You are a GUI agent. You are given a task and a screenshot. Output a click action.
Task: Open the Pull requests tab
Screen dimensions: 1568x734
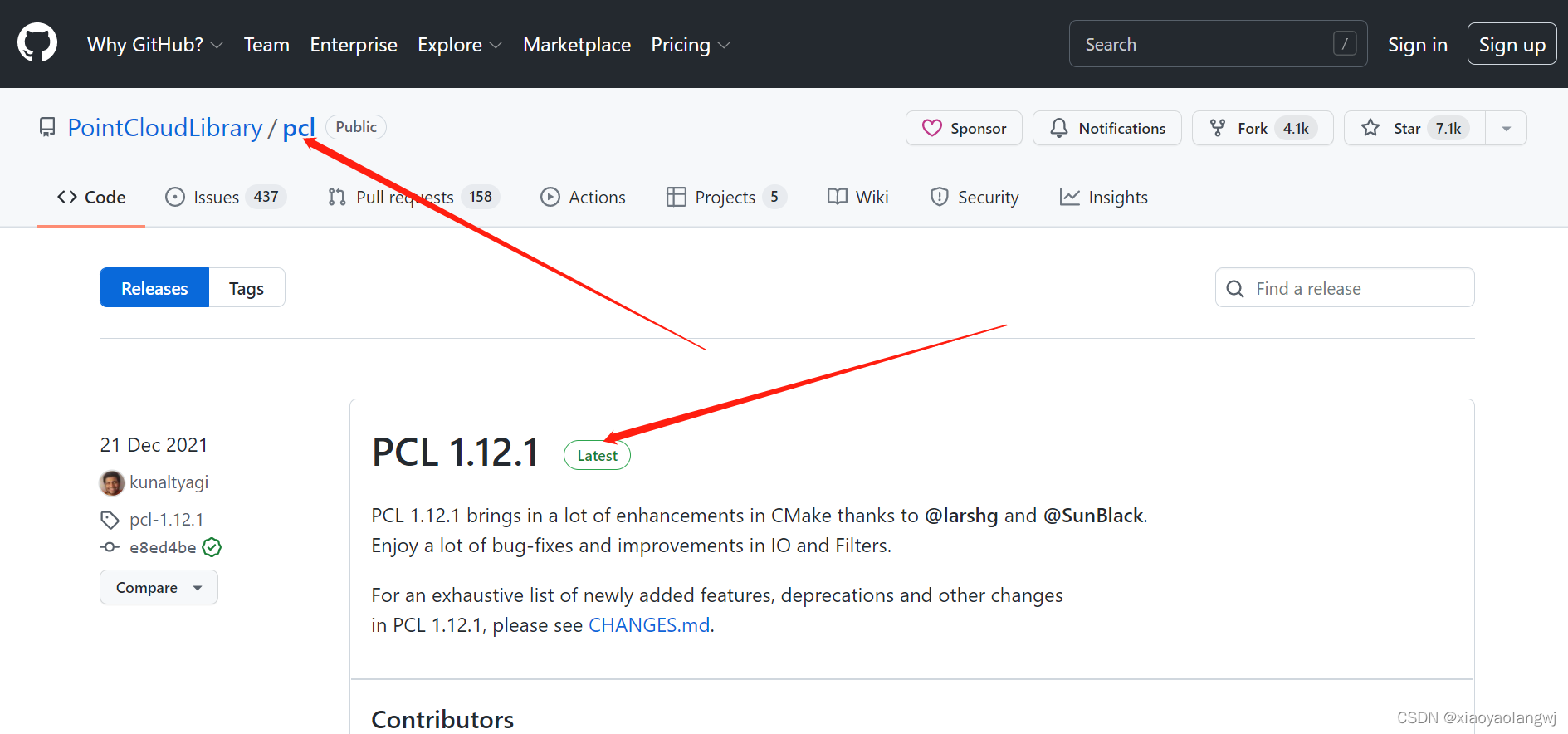413,197
